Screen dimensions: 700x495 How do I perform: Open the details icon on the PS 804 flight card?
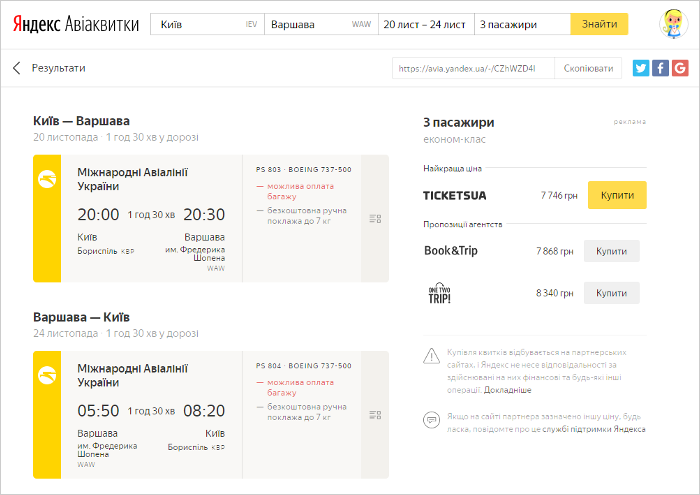coord(375,415)
